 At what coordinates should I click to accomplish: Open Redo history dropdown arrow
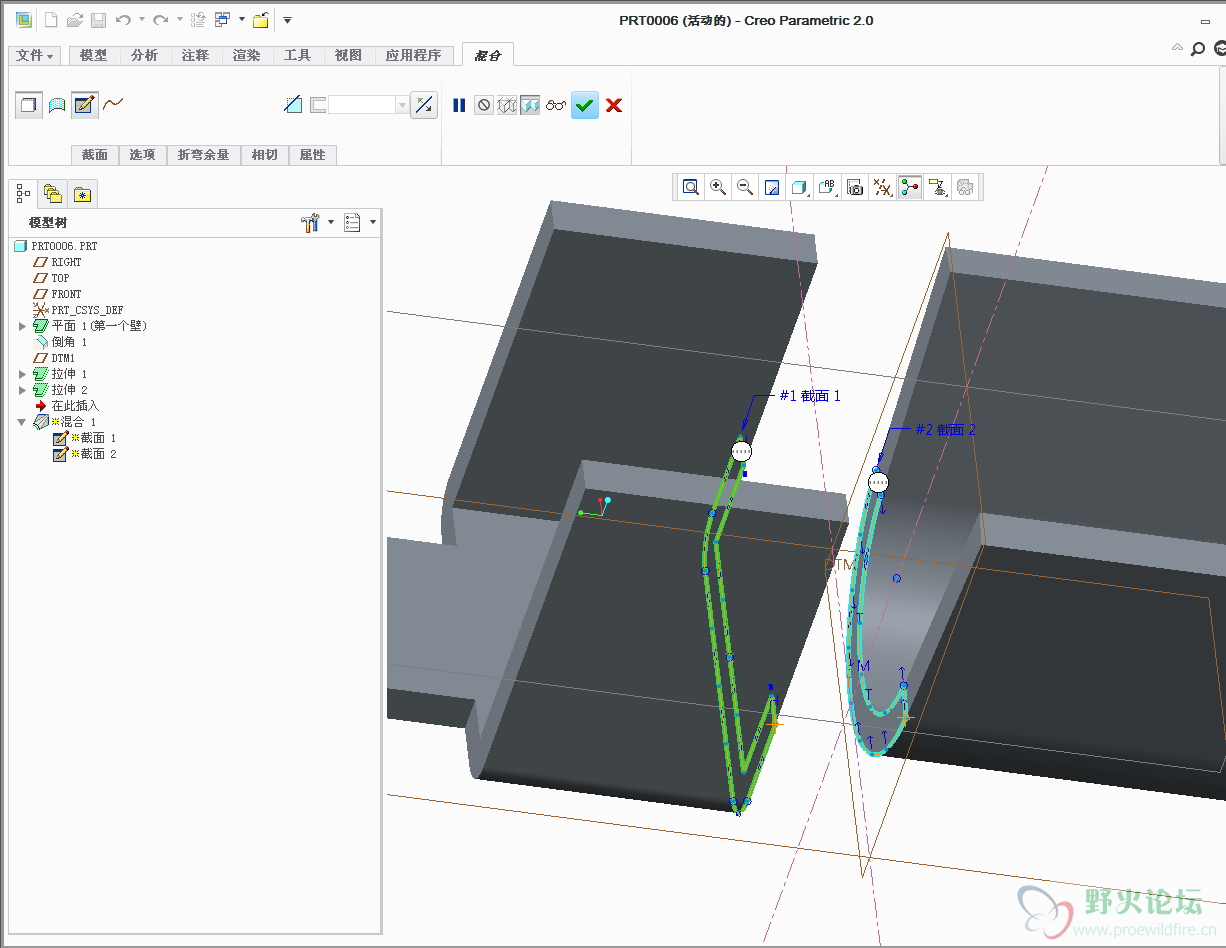pos(179,20)
